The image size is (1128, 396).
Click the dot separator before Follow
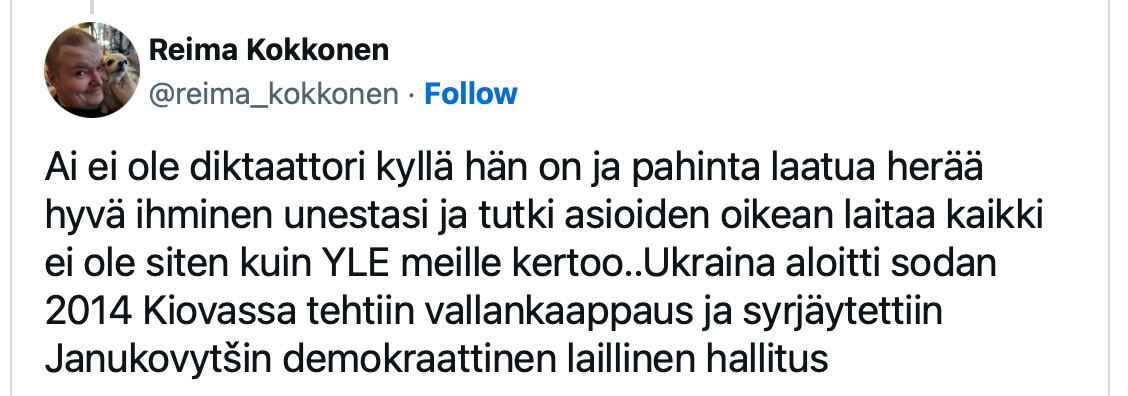(411, 95)
